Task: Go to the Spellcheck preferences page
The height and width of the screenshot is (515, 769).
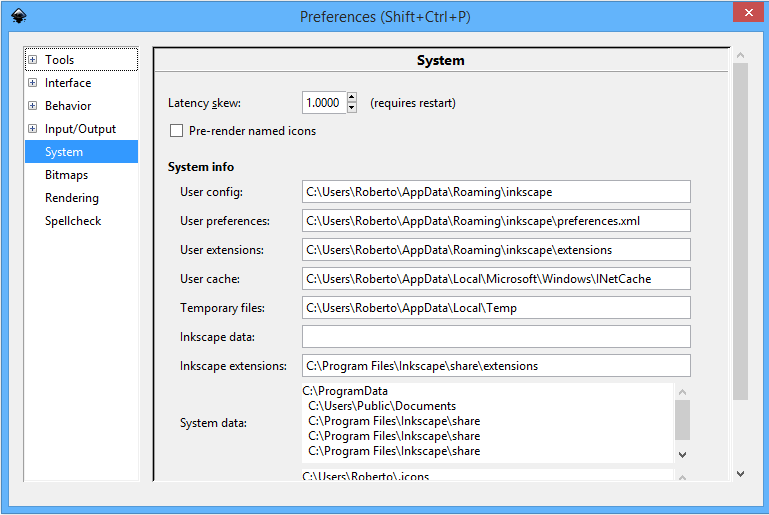Action: click(x=73, y=221)
